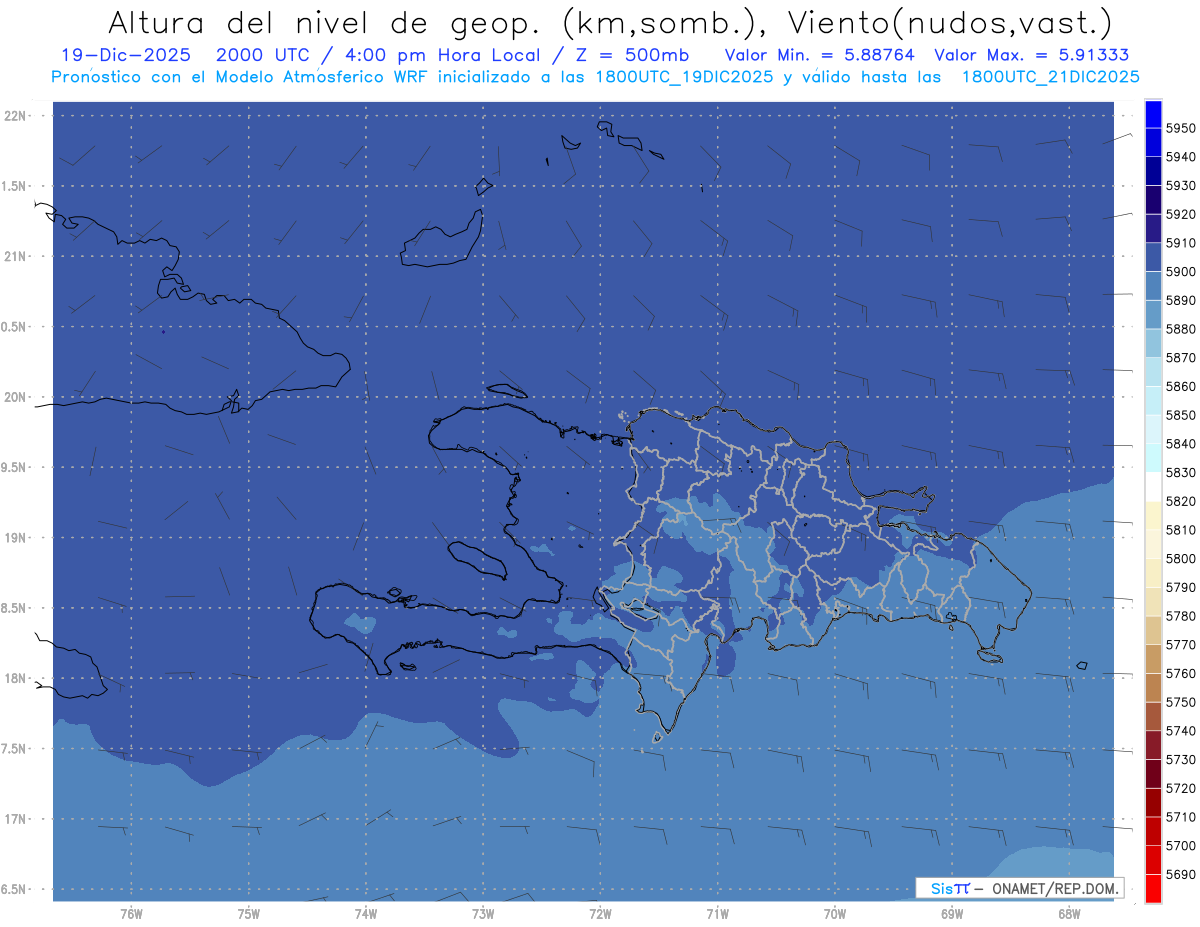Click the 22N latitude label

tap(16, 116)
